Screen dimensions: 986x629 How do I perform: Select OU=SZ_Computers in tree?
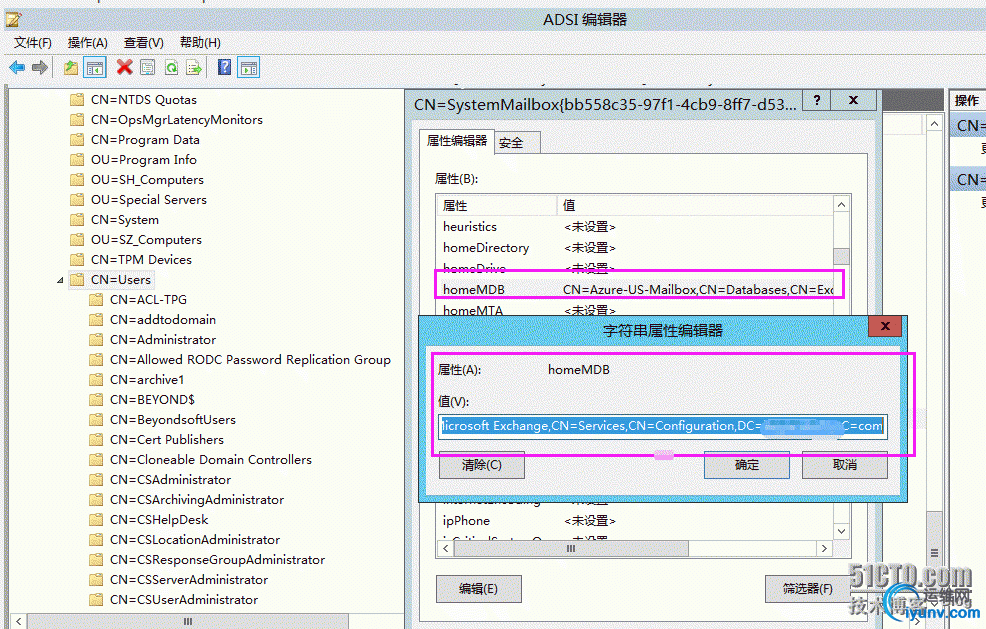(146, 240)
